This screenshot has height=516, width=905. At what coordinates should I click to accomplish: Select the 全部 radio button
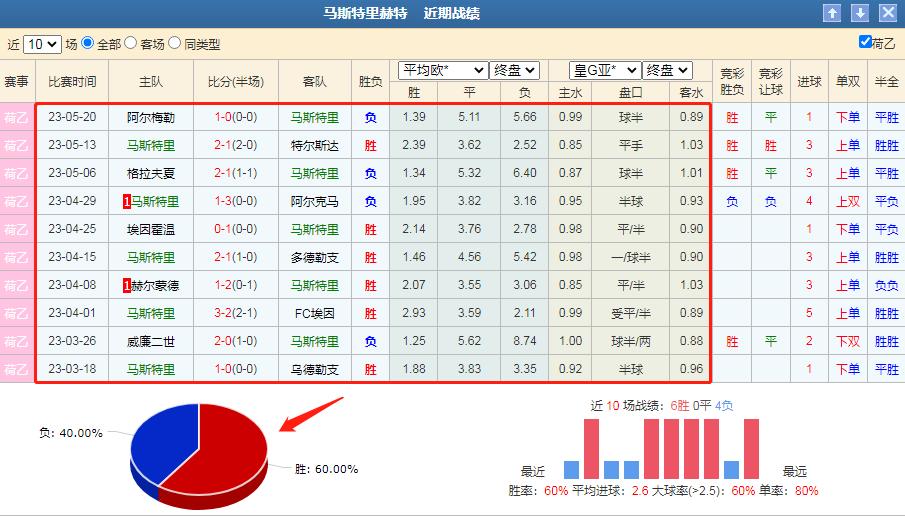88,43
